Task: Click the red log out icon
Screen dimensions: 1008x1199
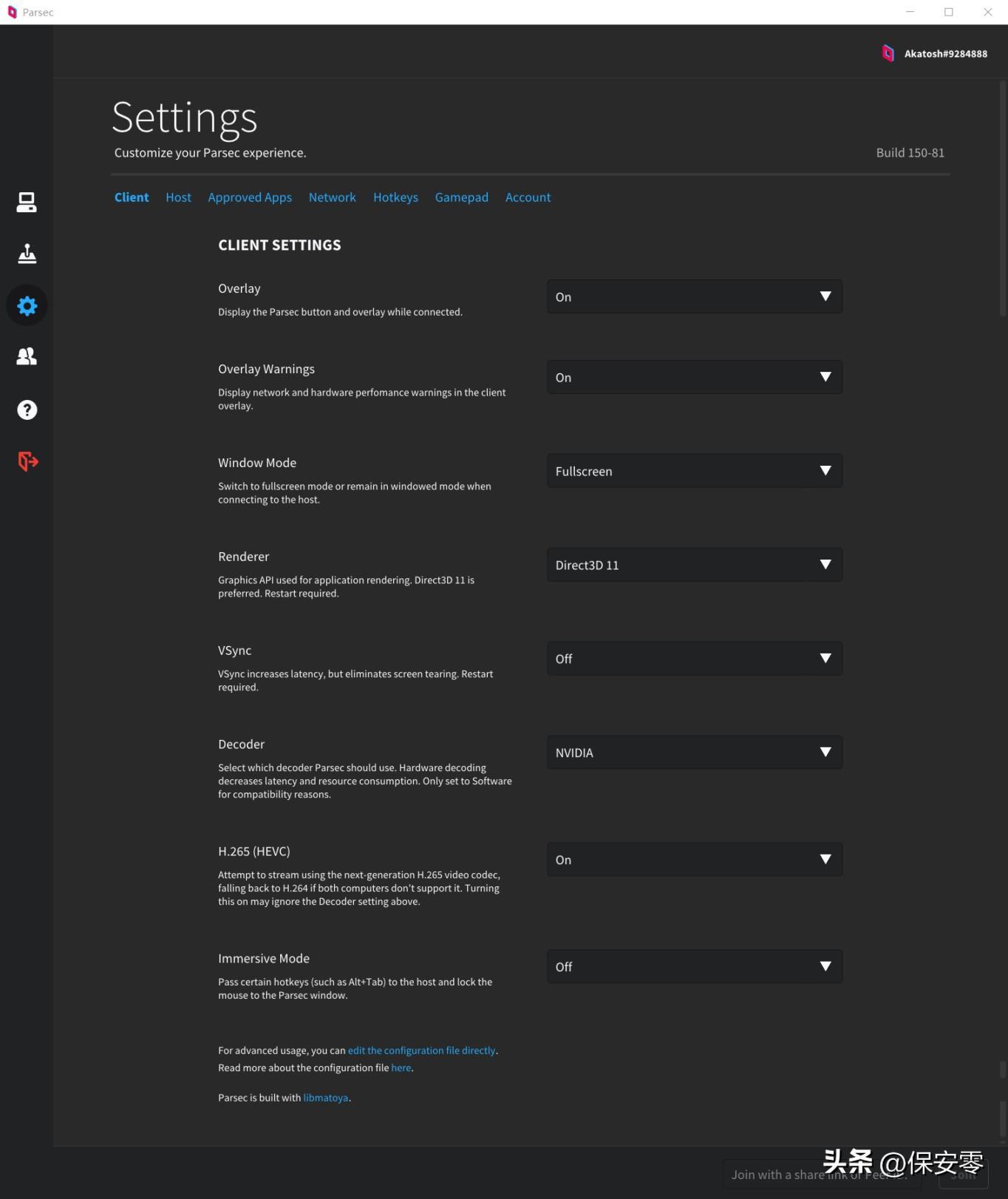Action: [27, 461]
